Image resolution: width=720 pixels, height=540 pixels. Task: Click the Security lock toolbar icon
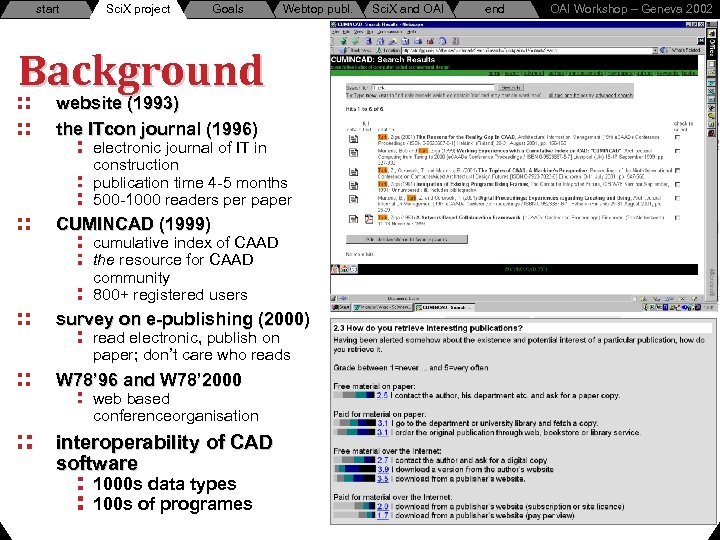(430, 41)
